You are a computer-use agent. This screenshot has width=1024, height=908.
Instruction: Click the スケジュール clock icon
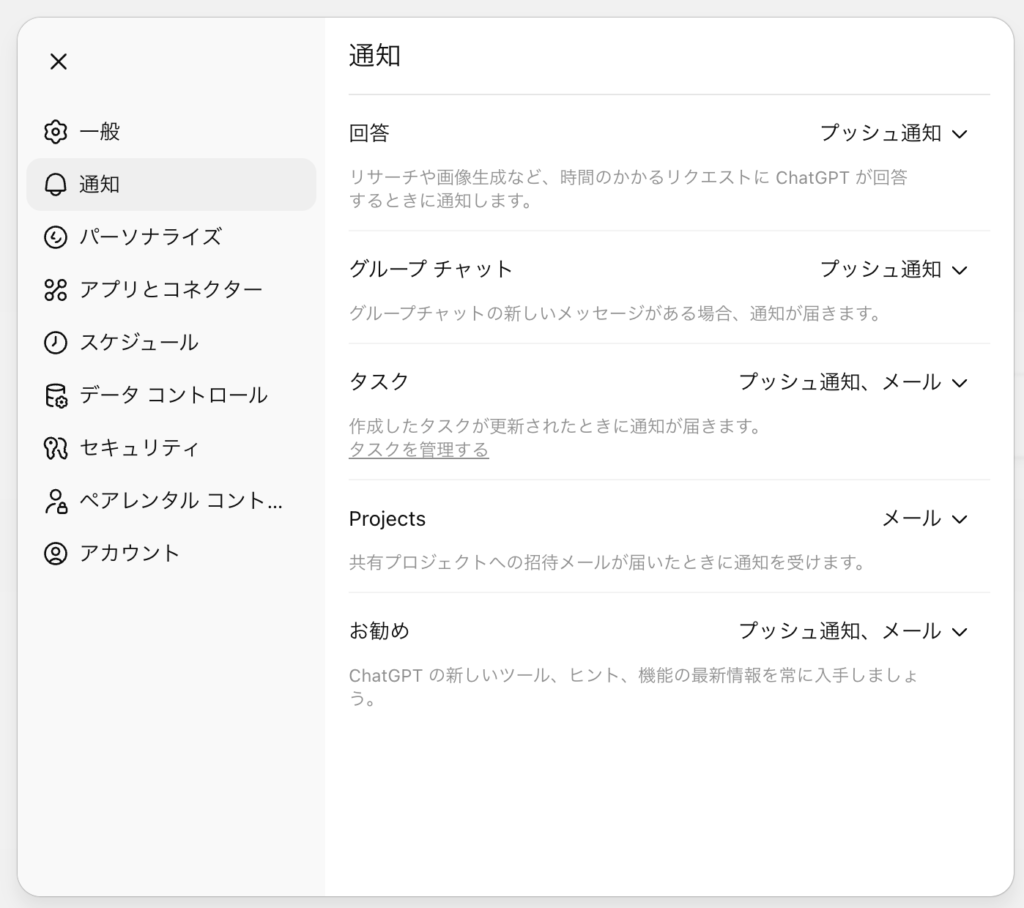pyautogui.click(x=55, y=343)
